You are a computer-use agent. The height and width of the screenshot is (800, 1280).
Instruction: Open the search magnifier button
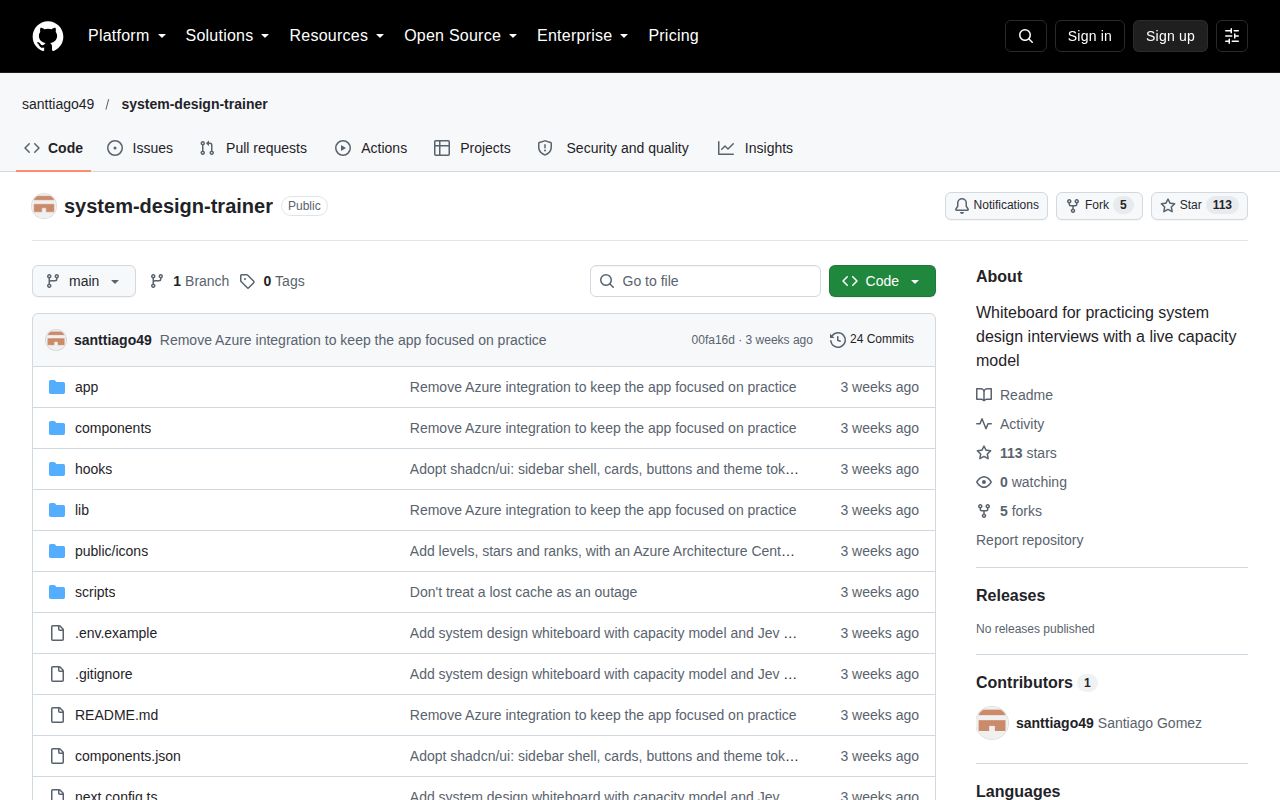click(x=1026, y=36)
